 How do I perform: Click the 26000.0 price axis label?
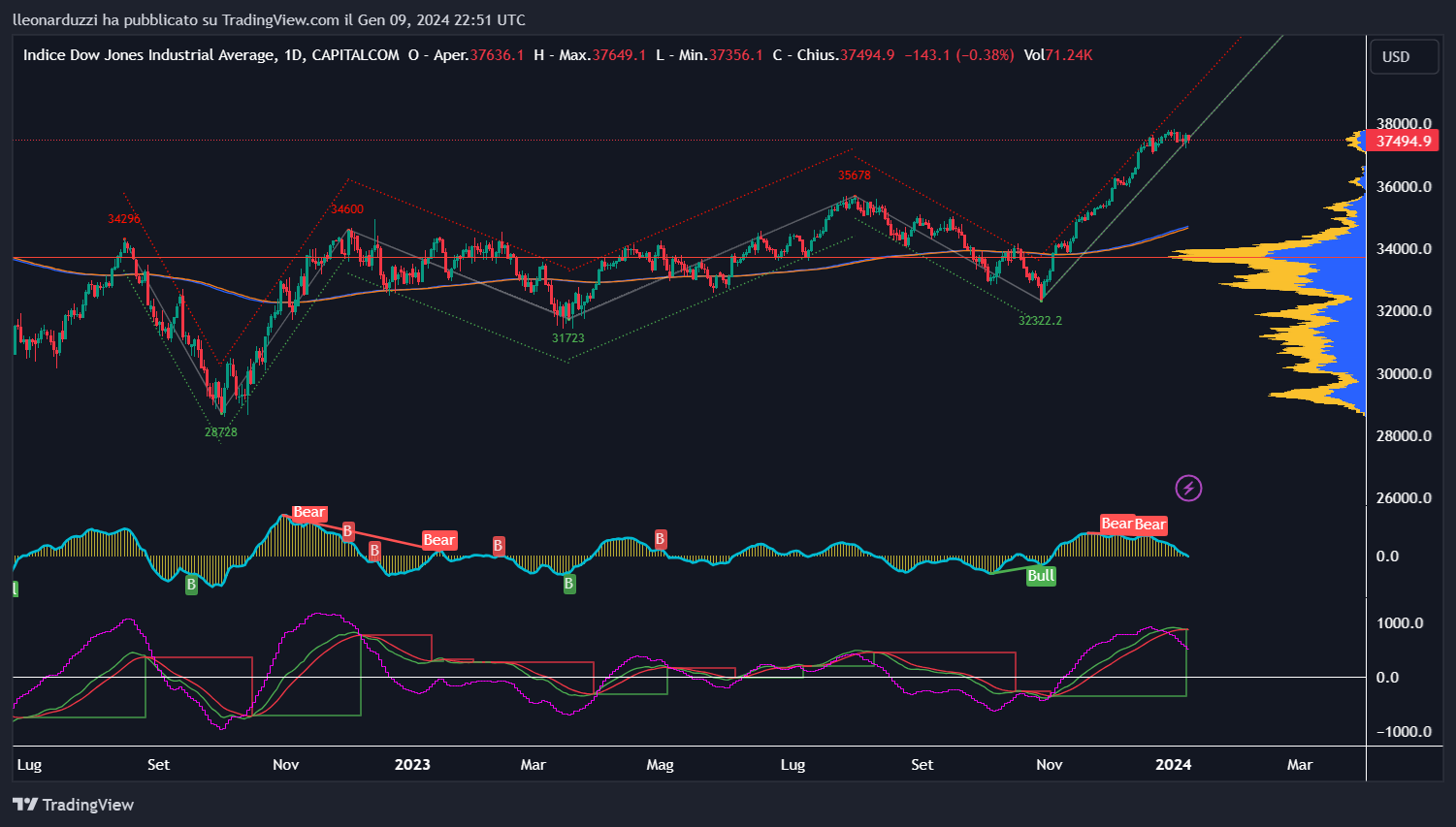[1404, 498]
